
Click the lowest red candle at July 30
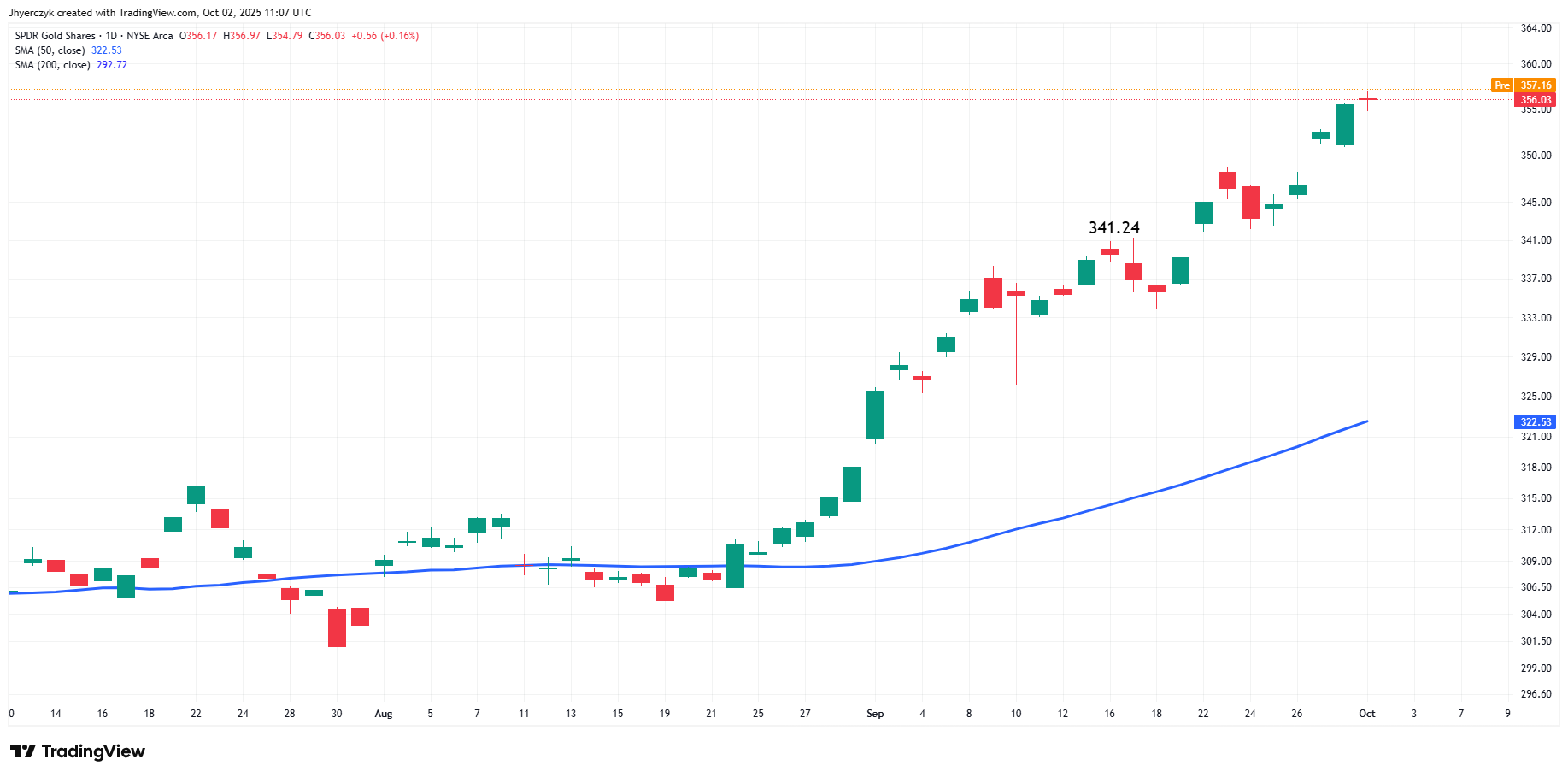338,627
